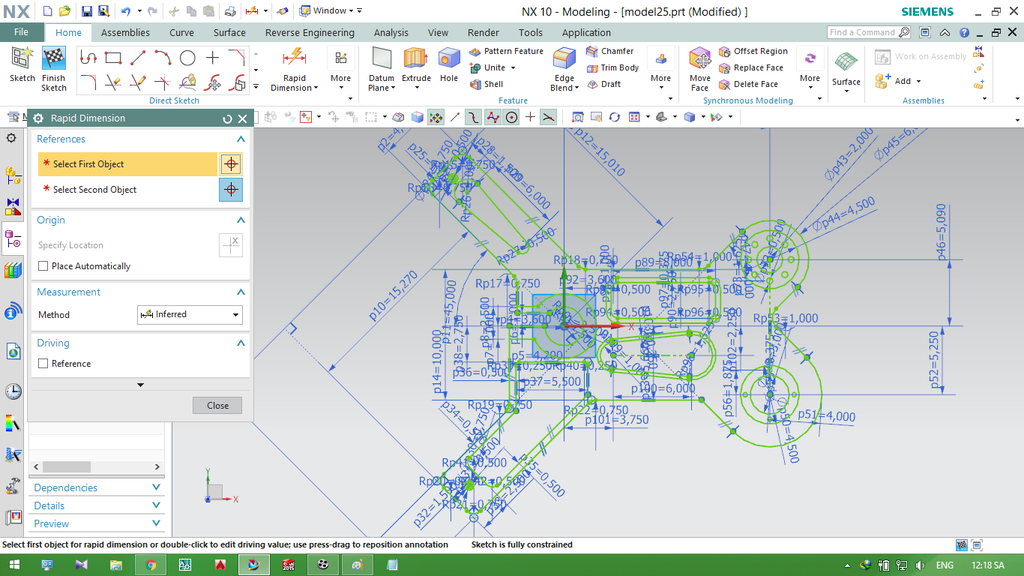This screenshot has width=1024, height=576.
Task: Enable the Place Automatically checkbox
Action: 43,266
